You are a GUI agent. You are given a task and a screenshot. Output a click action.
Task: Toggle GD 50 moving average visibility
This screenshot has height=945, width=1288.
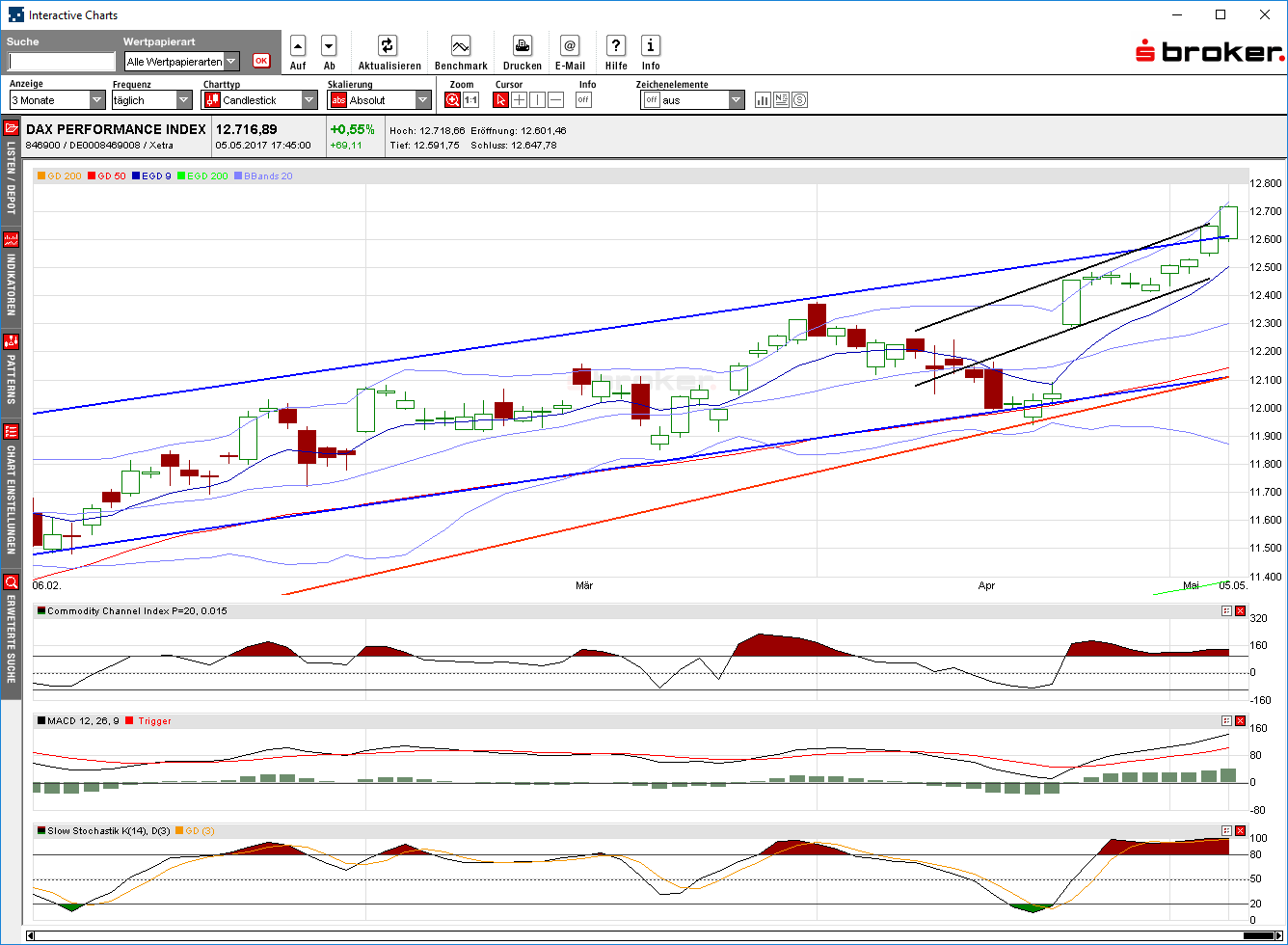click(107, 175)
